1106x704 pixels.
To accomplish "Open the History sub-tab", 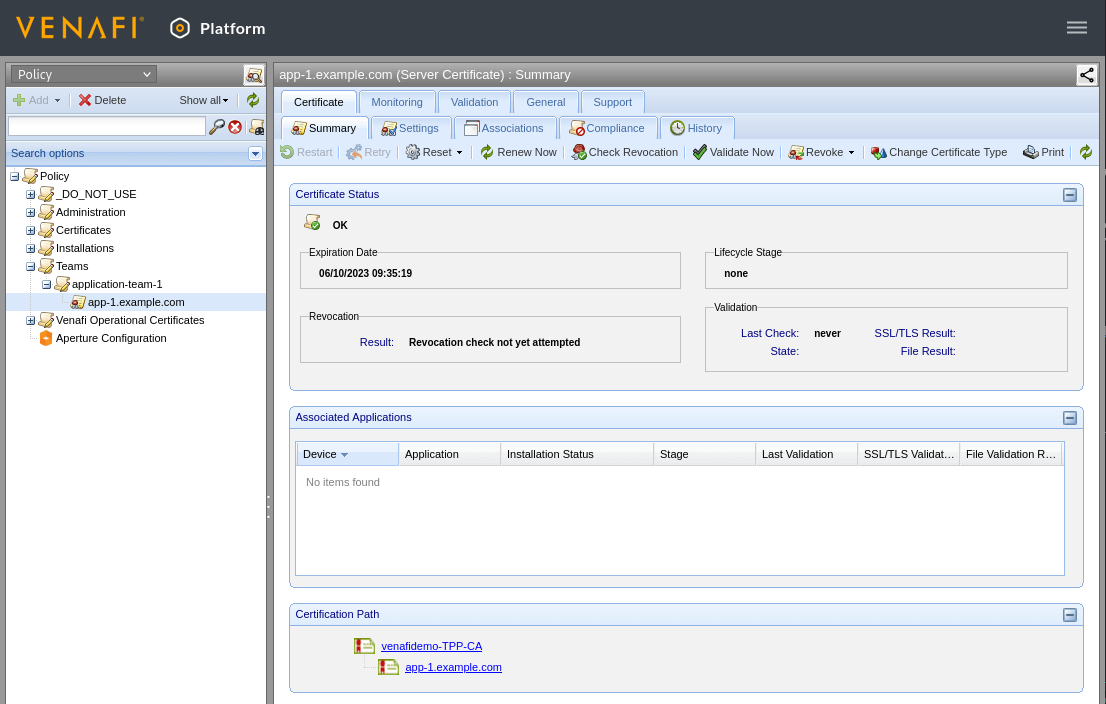I will [x=696, y=128].
